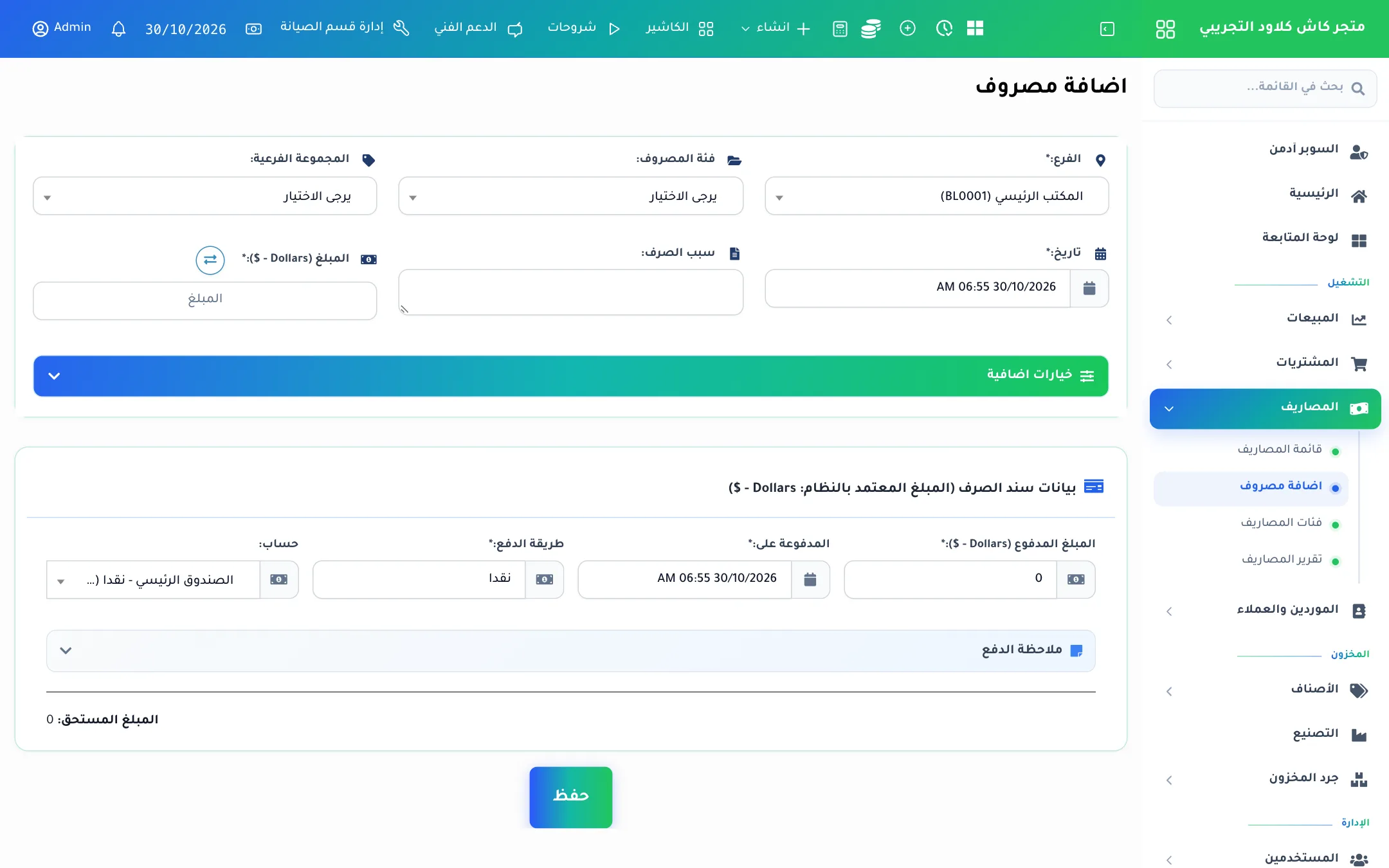
Task: Click the money icon beside the date 30/10/2026
Action: (x=253, y=29)
